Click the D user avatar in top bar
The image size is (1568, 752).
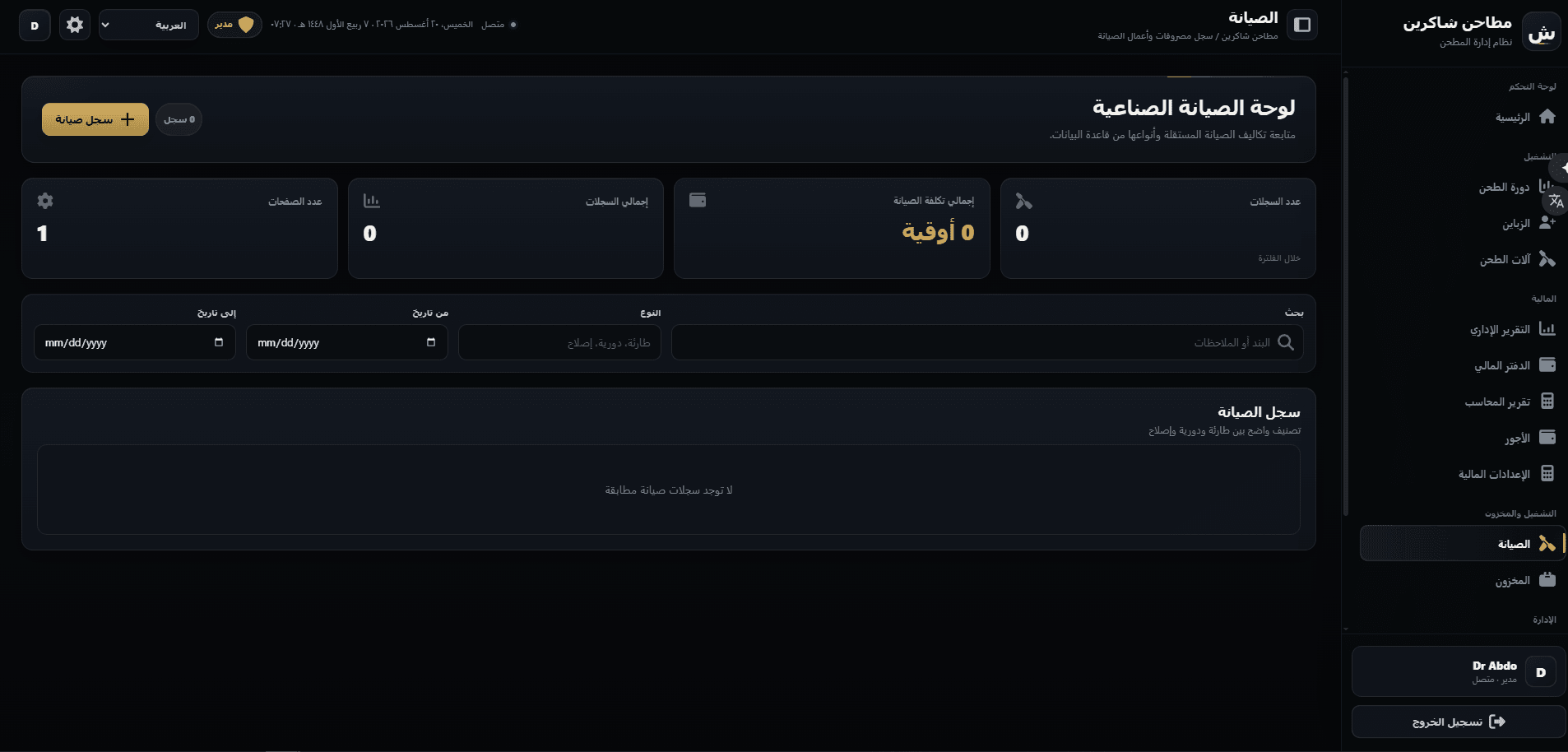pyautogui.click(x=35, y=26)
